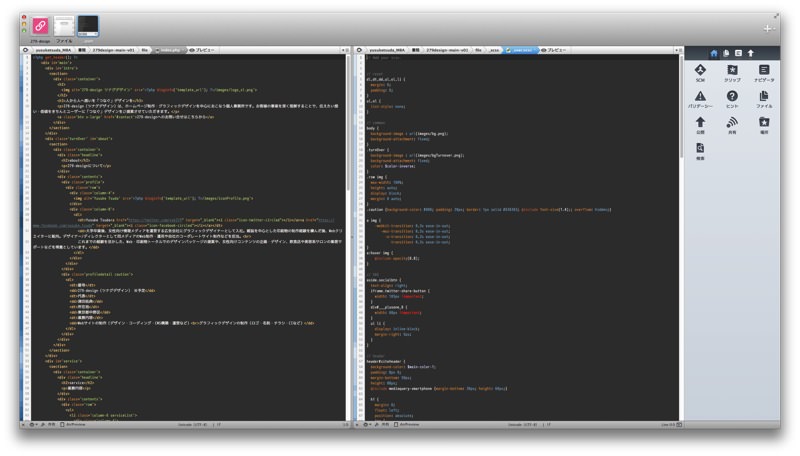Click the 共有 share item in left status bar
Screen dimensions: 800x456
[x=52, y=424]
